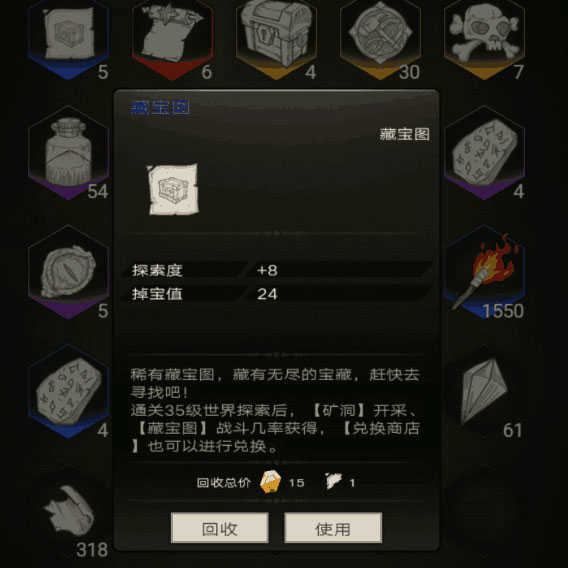
Task: Click the blue 藏宝图 item title
Action: [x=160, y=108]
